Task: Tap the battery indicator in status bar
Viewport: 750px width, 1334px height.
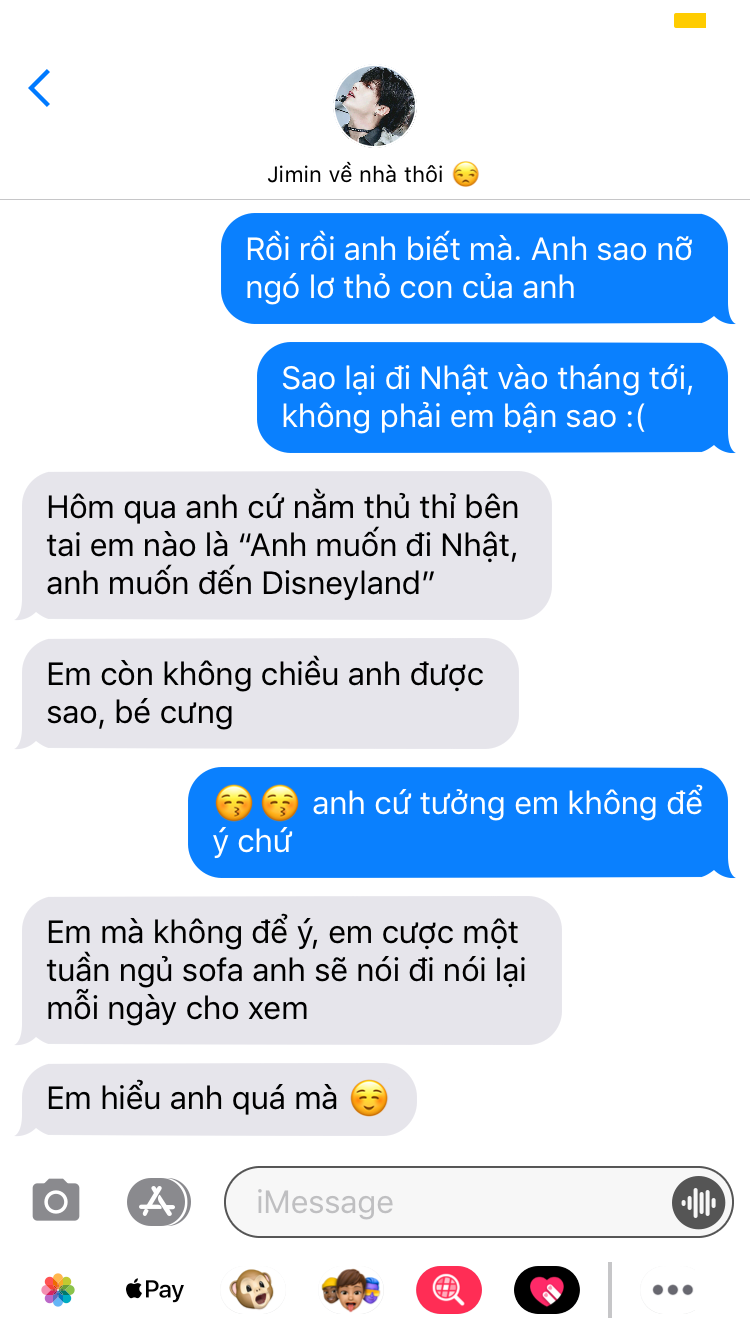Action: (690, 20)
